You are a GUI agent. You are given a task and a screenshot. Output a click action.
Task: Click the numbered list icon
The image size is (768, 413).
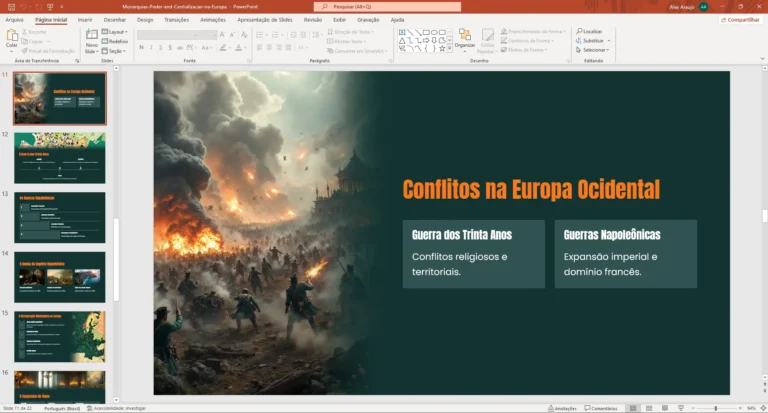click(277, 35)
